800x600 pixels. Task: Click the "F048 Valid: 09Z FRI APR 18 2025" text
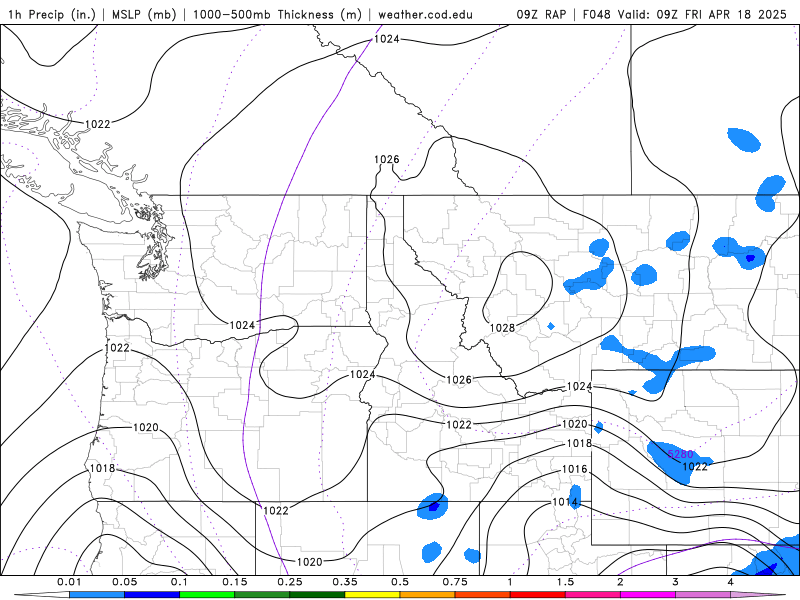(x=685, y=14)
